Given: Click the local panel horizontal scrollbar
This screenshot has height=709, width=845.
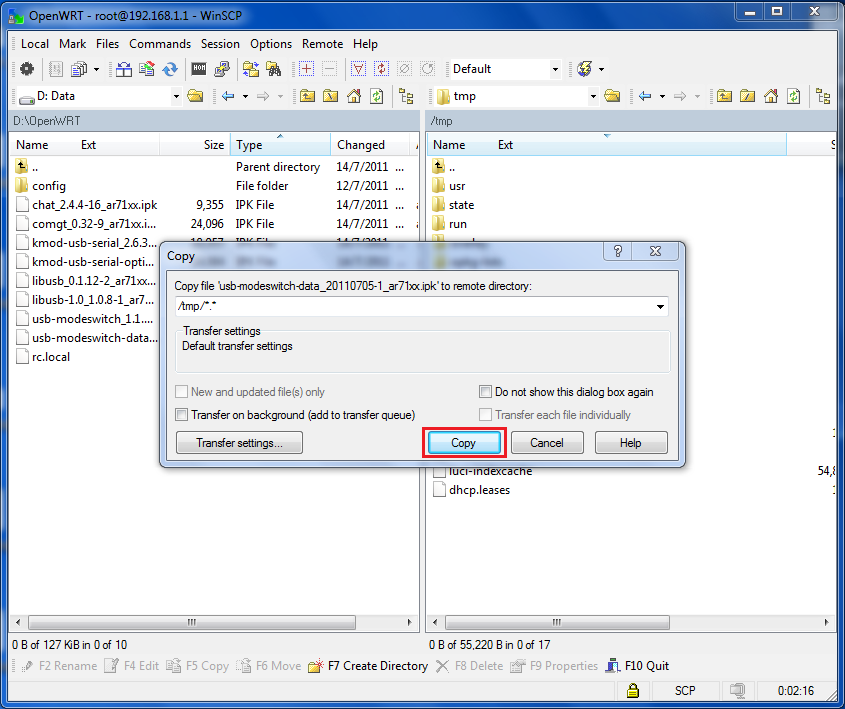Looking at the screenshot, I should [x=192, y=622].
